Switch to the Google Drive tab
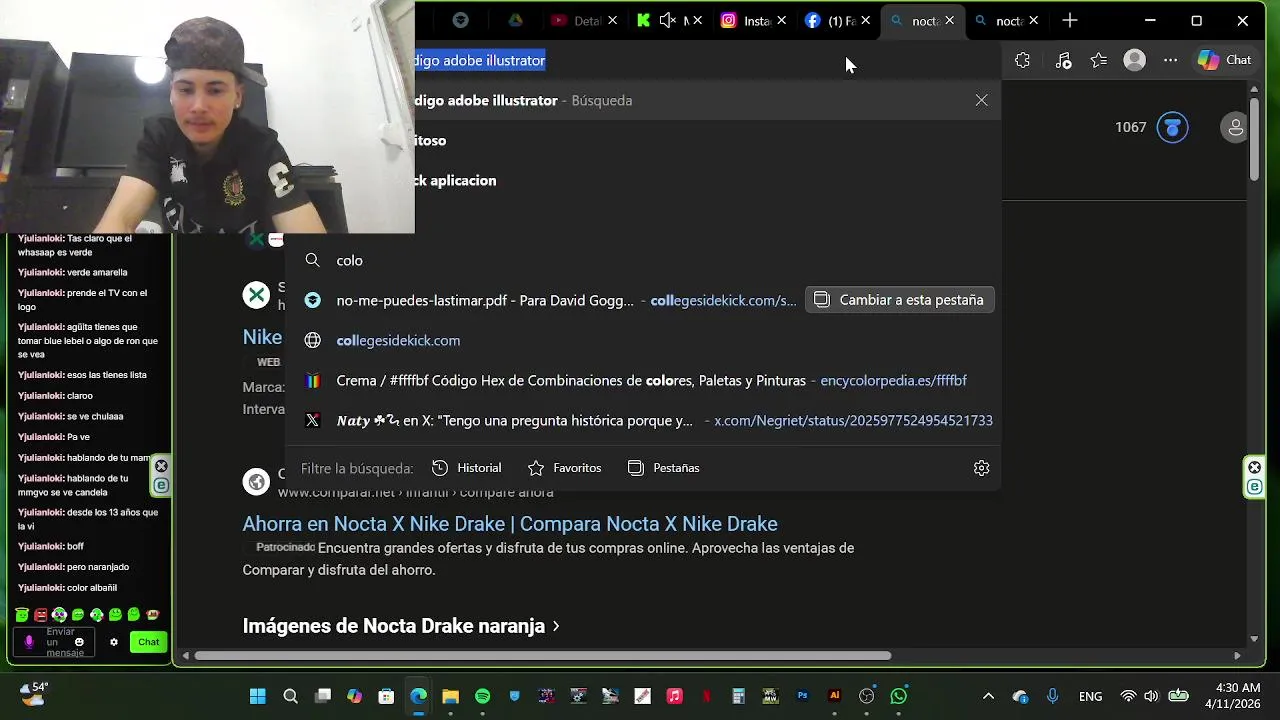The image size is (1280, 720). [x=516, y=20]
